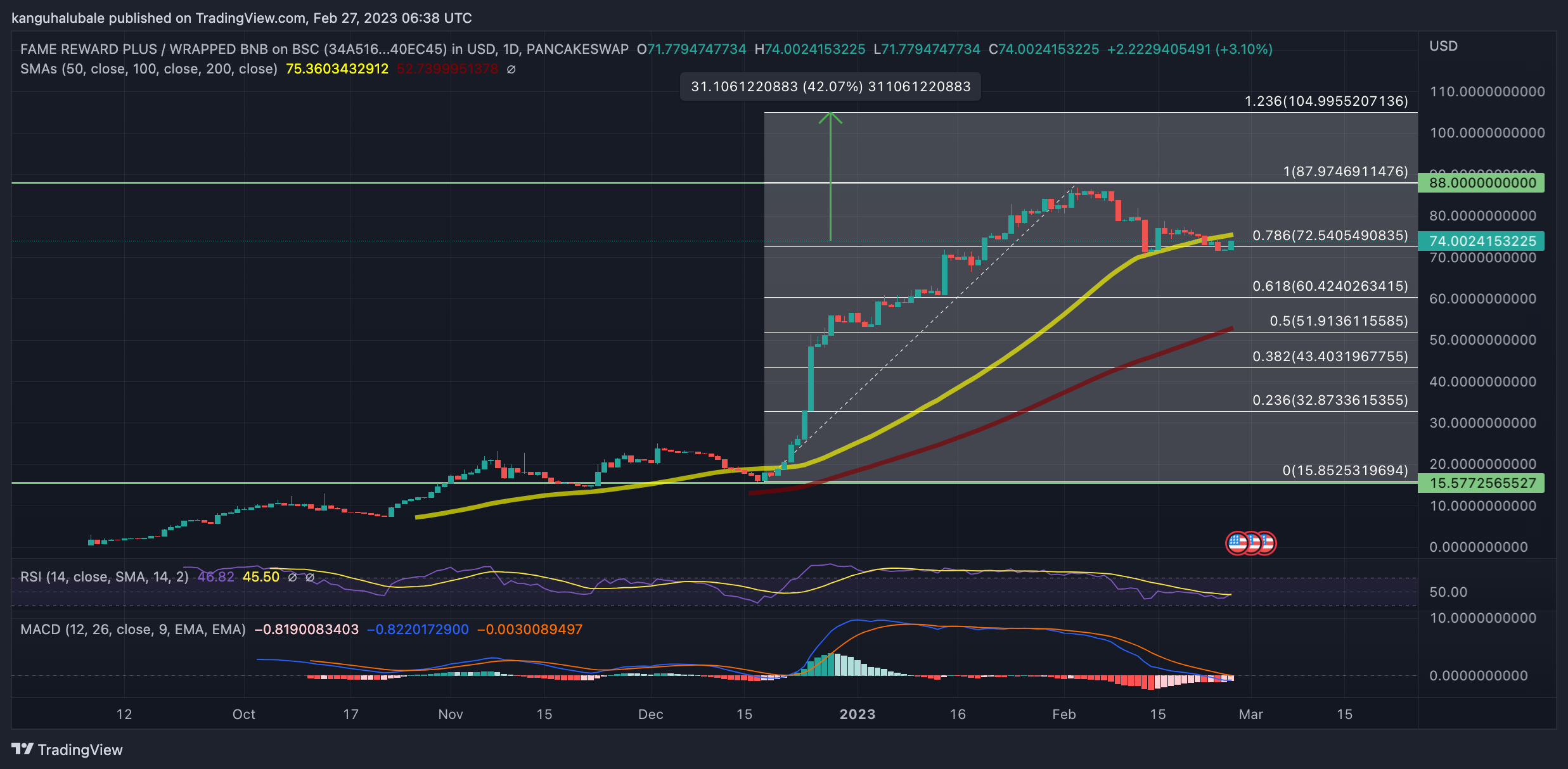Click the open price O71.7794747734

point(691,49)
